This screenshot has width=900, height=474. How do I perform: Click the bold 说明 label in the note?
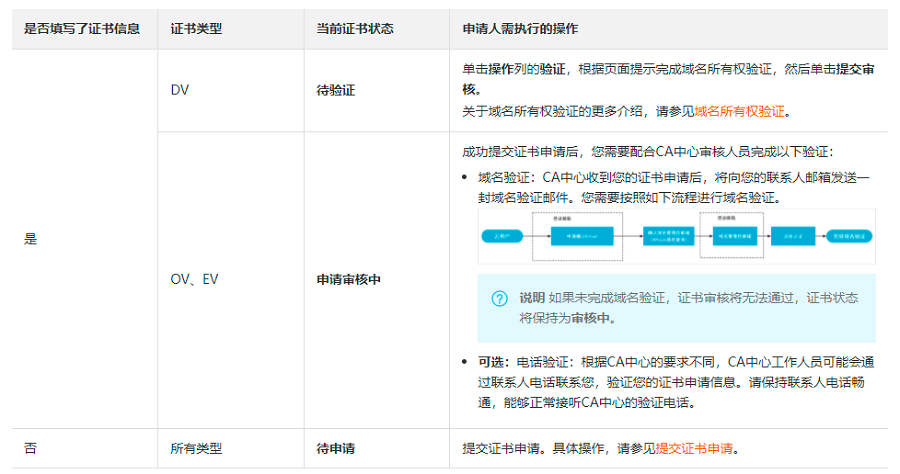(x=532, y=298)
